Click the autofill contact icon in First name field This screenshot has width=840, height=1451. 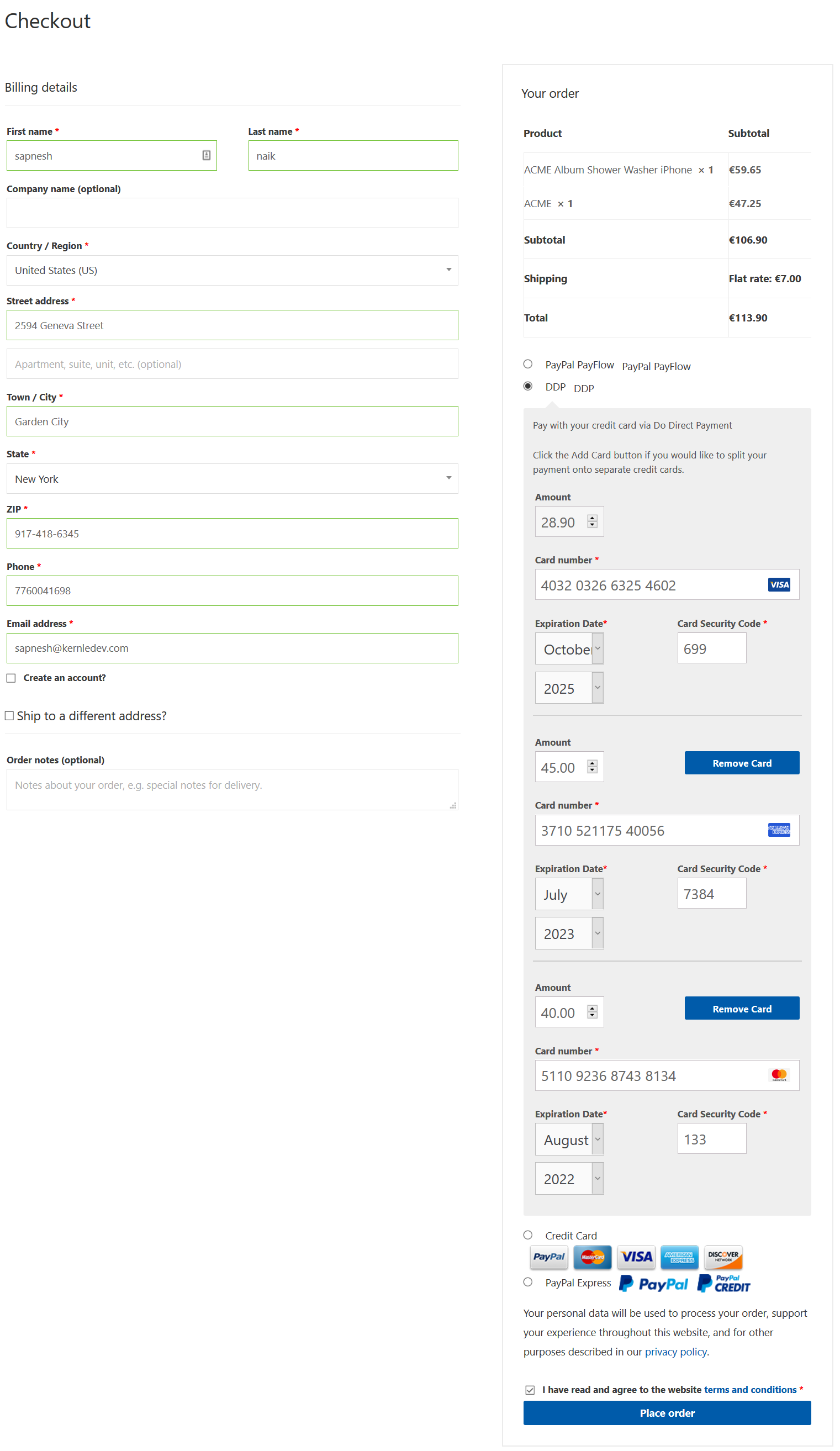(x=206, y=155)
